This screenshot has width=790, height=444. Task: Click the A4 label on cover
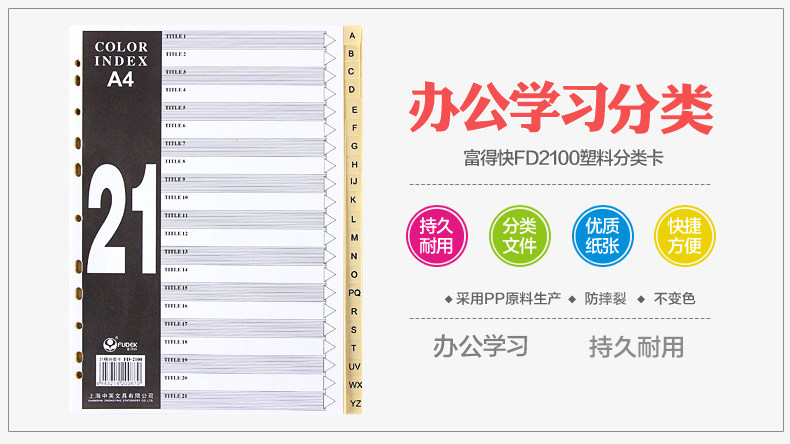pyautogui.click(x=120, y=79)
